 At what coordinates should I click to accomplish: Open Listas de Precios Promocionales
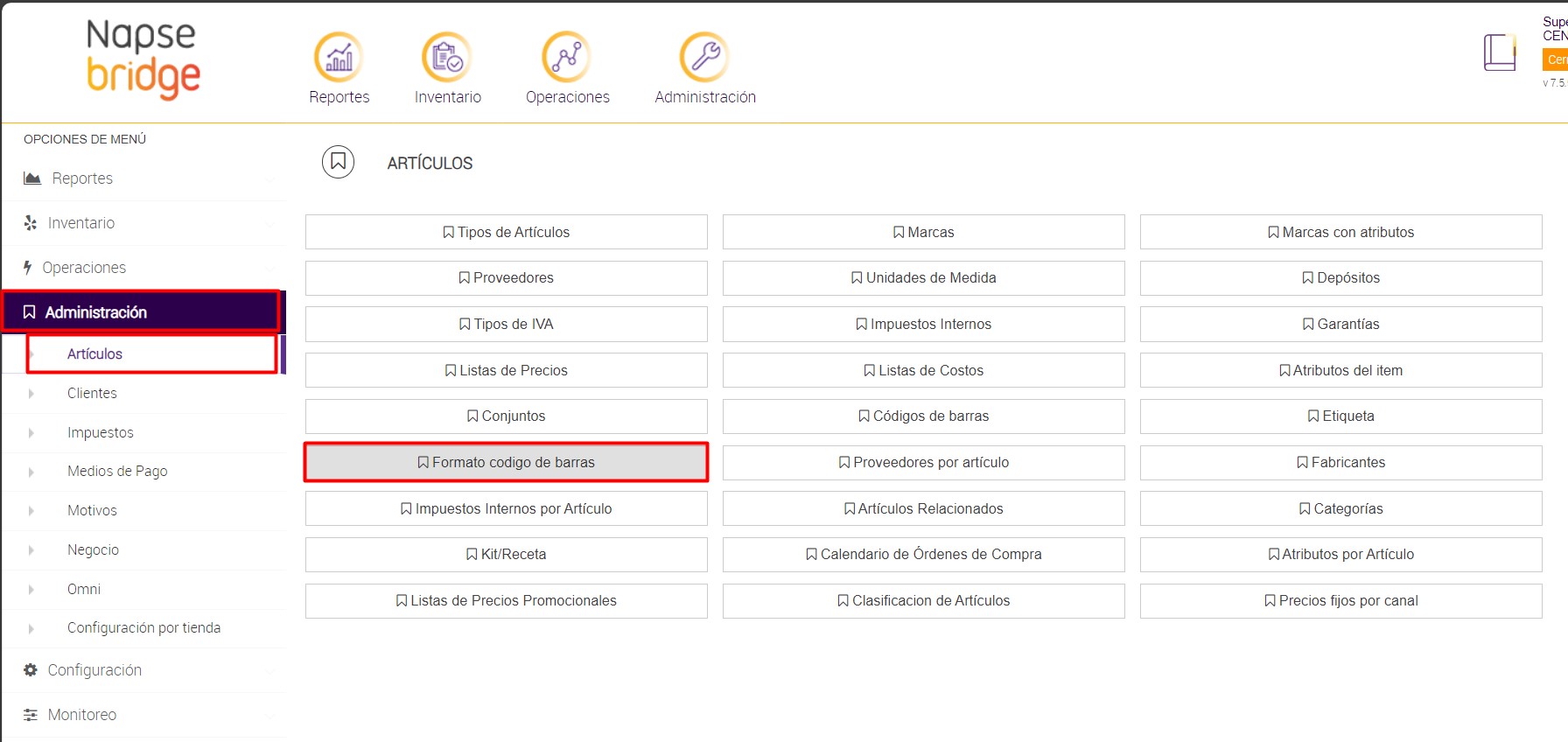(x=506, y=600)
